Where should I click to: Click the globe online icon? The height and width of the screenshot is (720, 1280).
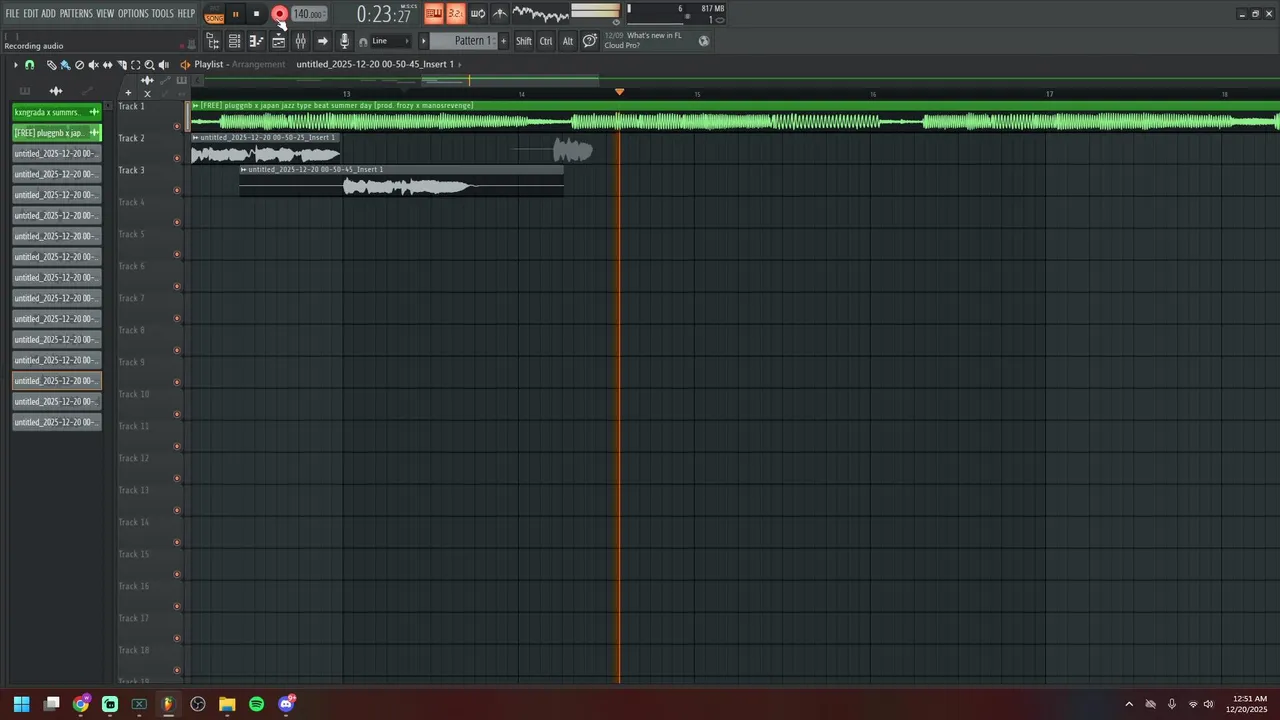click(704, 41)
